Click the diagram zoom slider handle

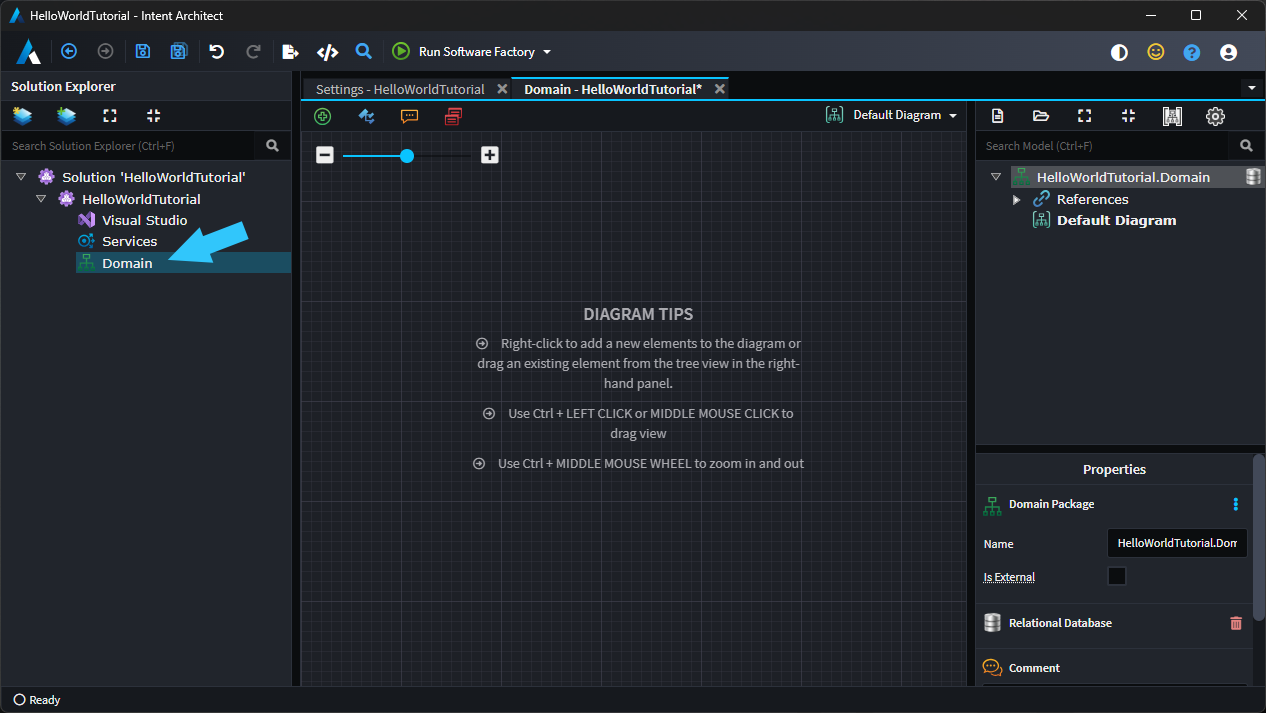click(x=407, y=155)
